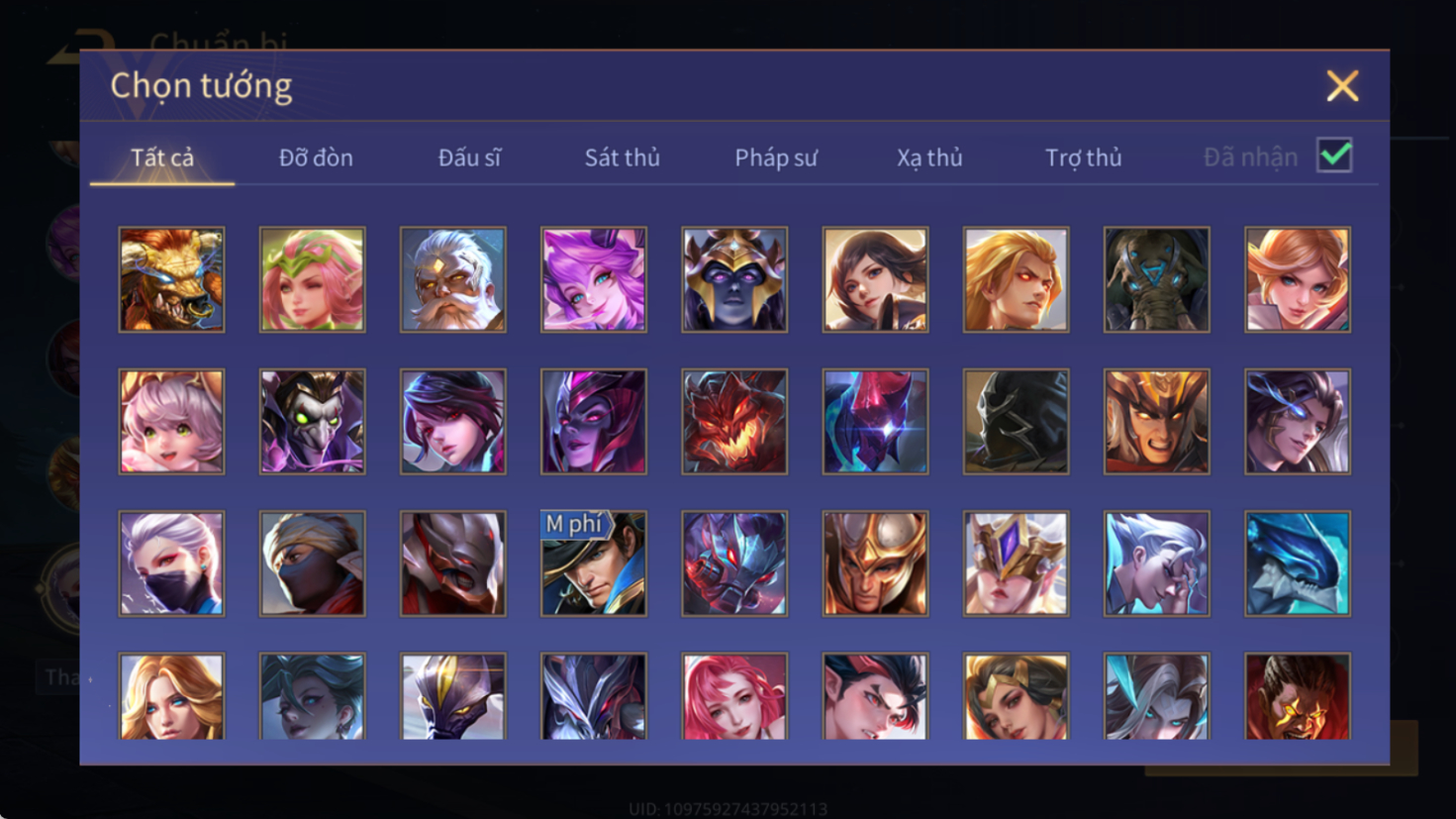Switch to the Đỡ đòn tab
The height and width of the screenshot is (819, 1456).
tap(316, 157)
